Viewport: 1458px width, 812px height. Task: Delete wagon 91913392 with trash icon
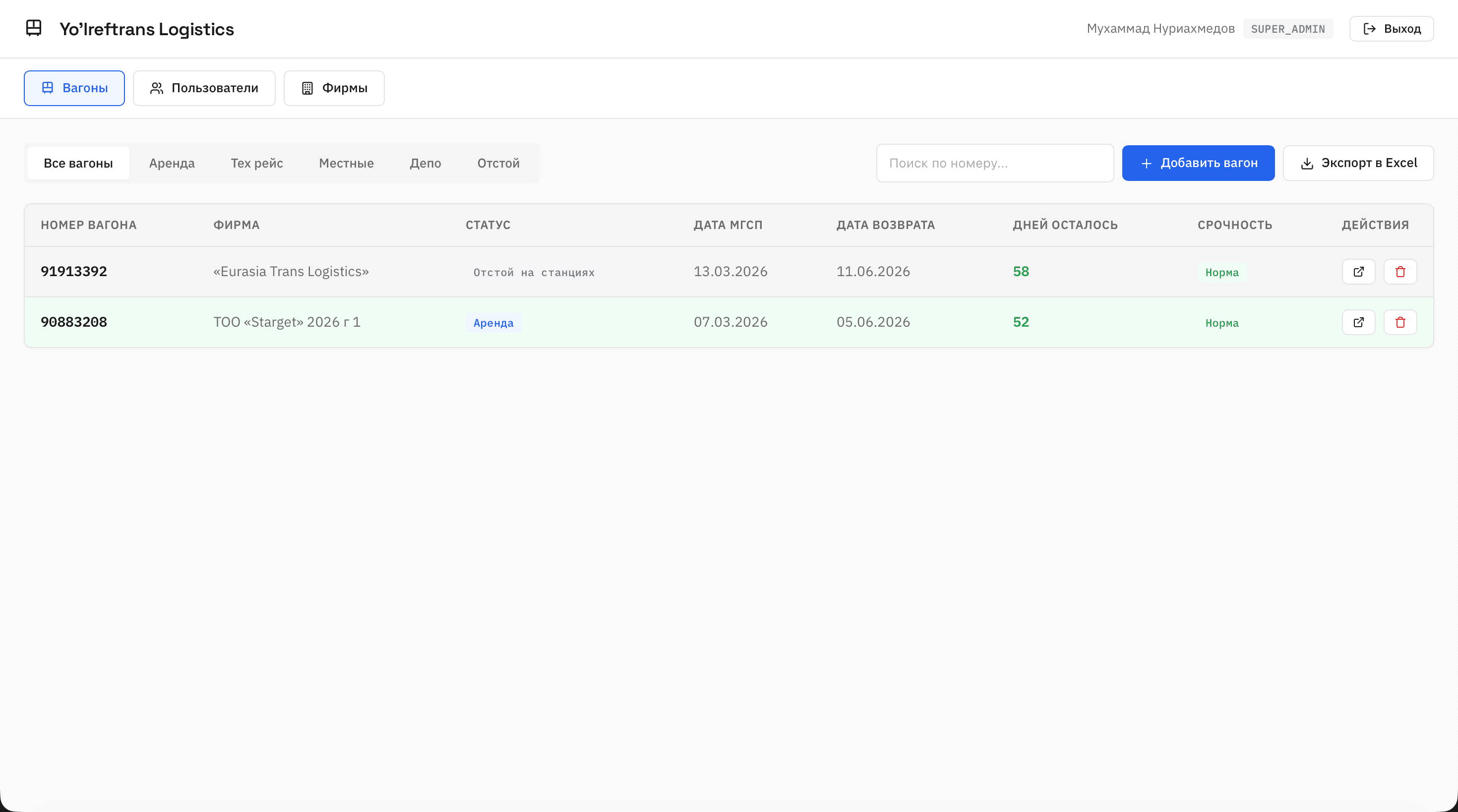[x=1399, y=272]
